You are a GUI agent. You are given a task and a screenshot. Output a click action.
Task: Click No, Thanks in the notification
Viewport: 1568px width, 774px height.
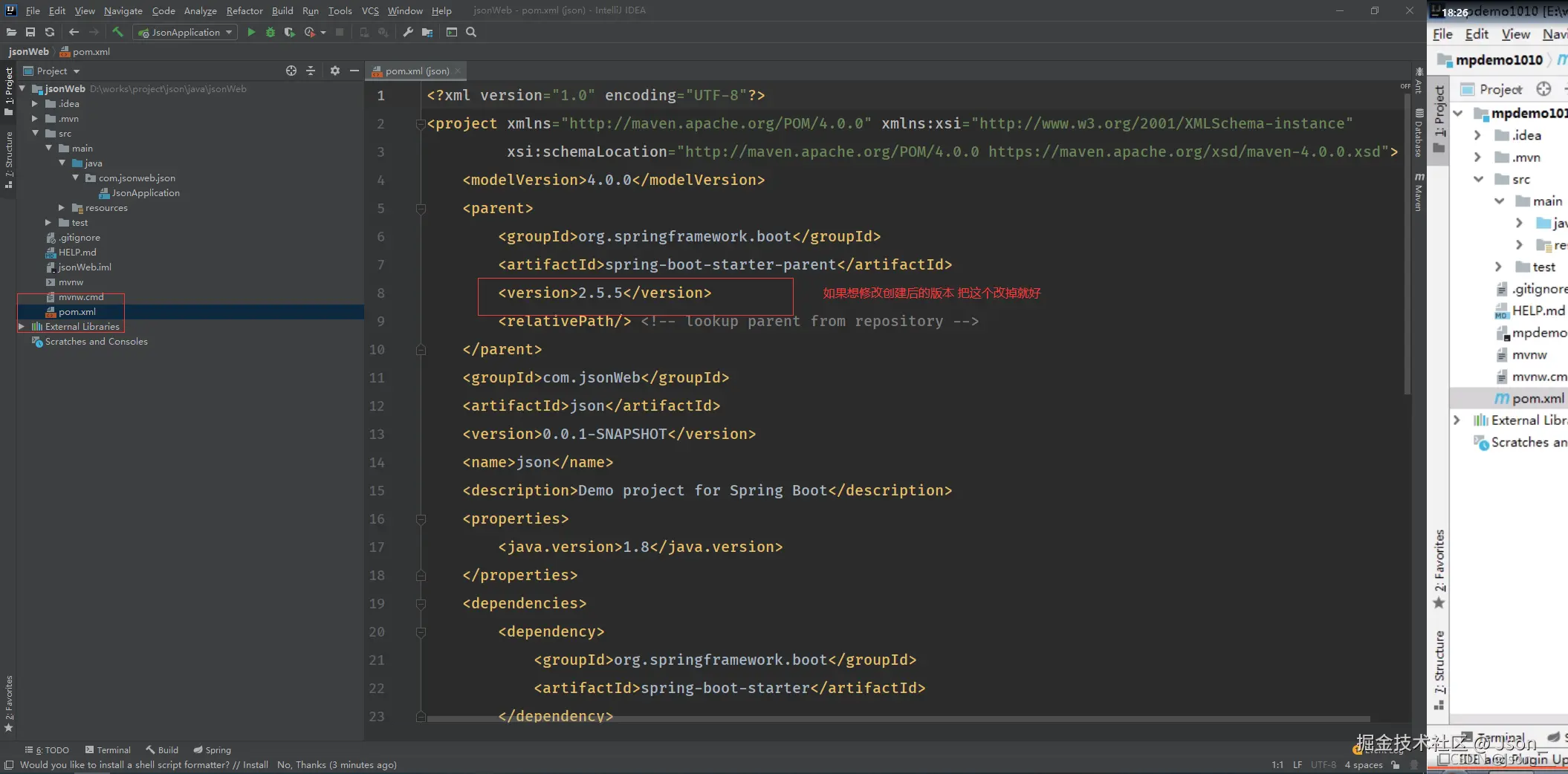[301, 764]
